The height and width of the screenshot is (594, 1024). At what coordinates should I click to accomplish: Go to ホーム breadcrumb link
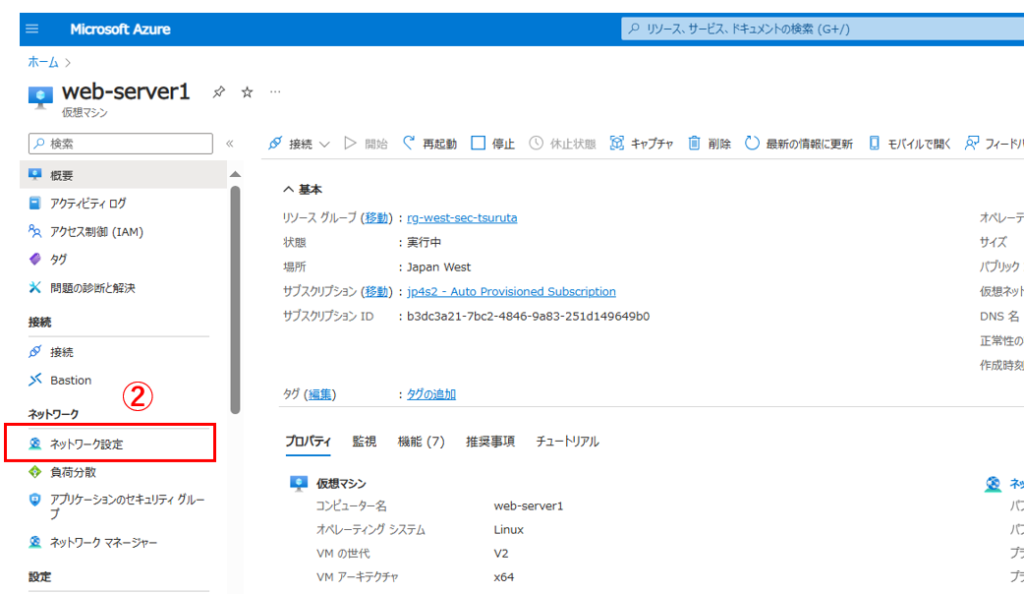point(43,62)
